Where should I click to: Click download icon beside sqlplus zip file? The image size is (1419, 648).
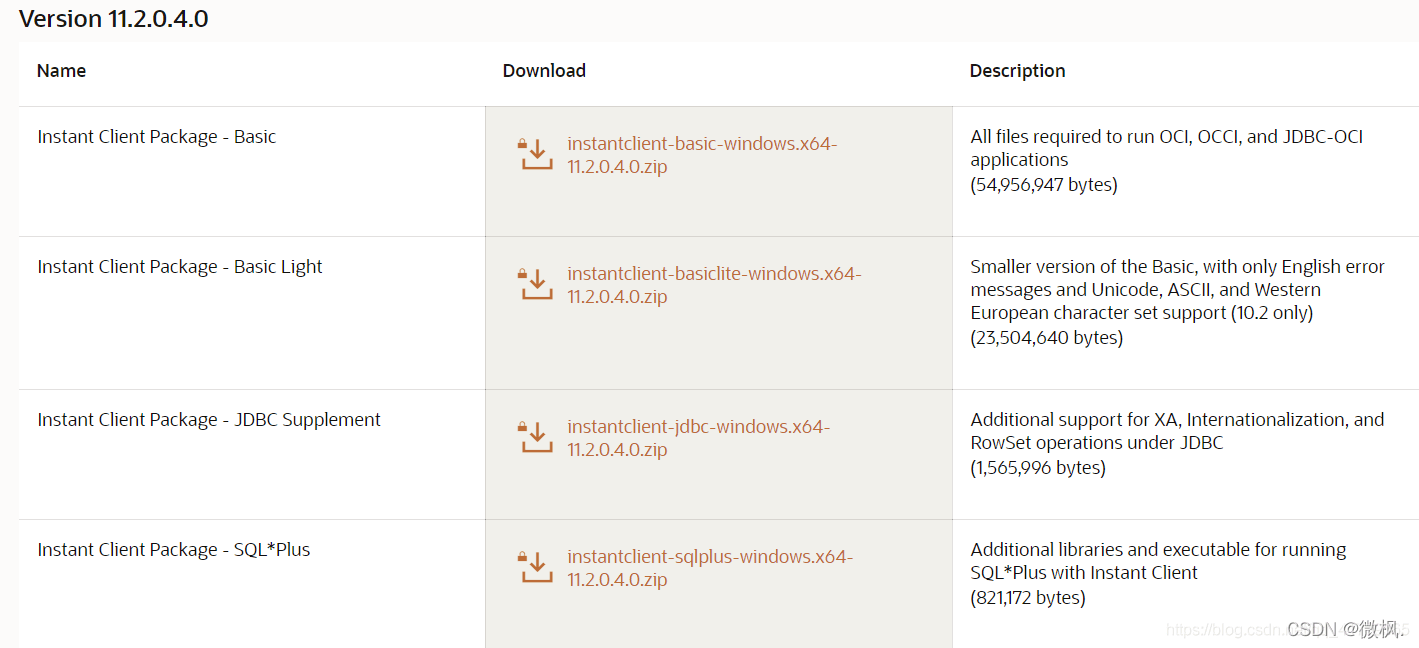click(536, 567)
